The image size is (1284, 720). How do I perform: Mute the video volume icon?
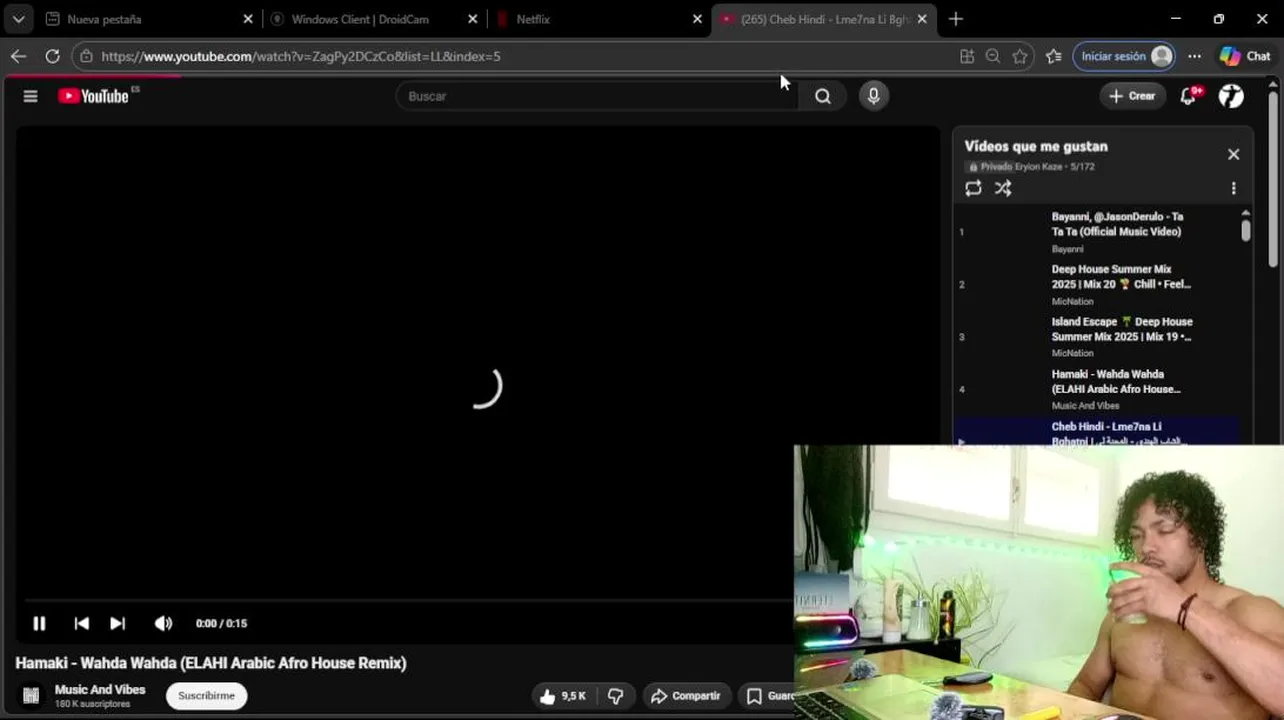[163, 623]
